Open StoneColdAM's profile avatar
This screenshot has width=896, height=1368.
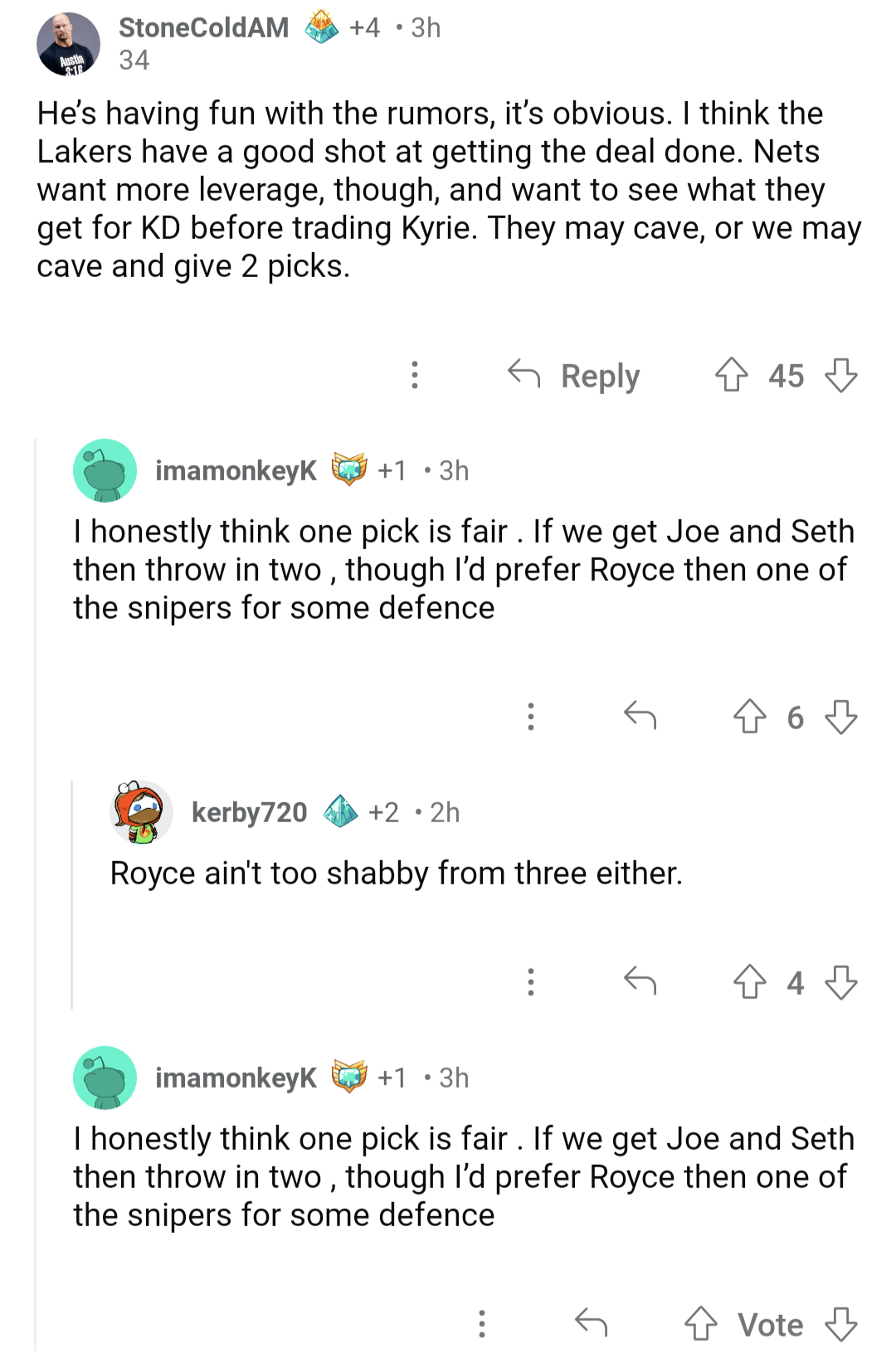[x=68, y=44]
